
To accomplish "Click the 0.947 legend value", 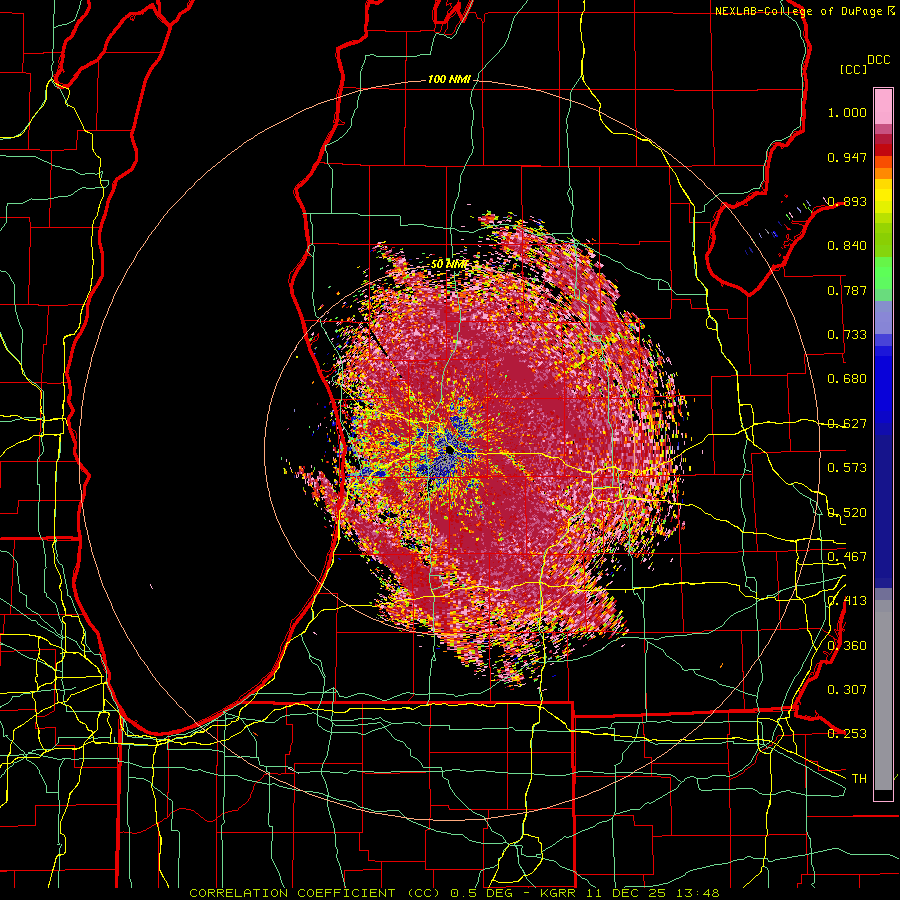I will (x=847, y=157).
